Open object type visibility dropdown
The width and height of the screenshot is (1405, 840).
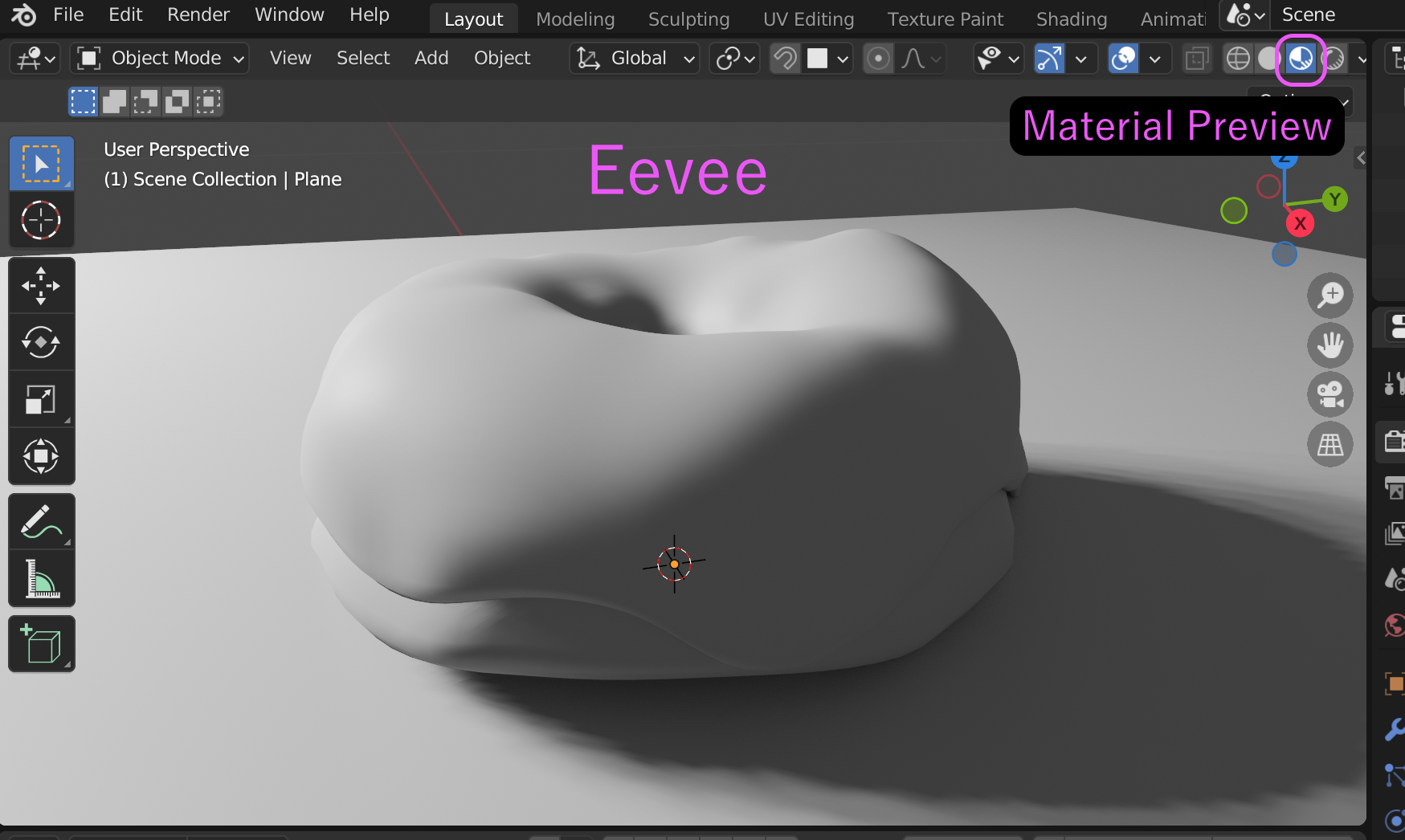[x=998, y=58]
